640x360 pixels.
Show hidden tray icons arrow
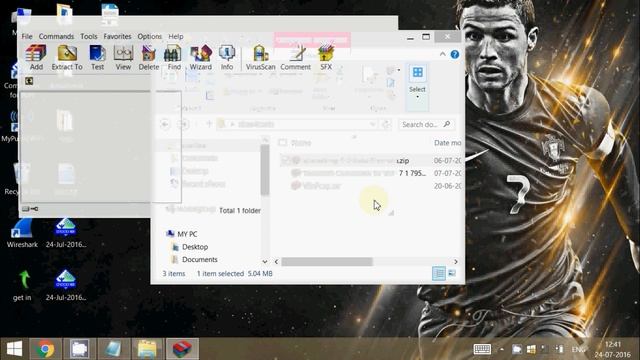pos(502,349)
